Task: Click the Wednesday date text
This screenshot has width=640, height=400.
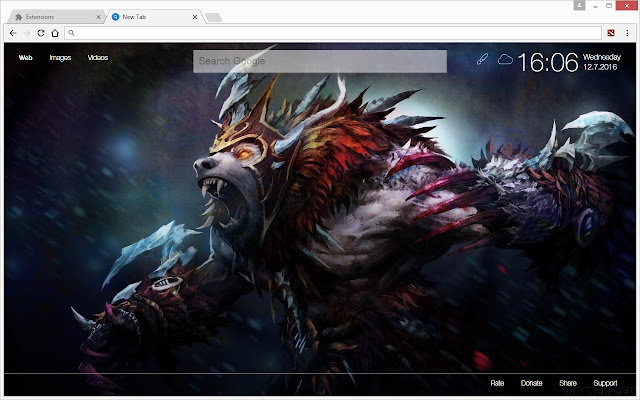Action: coord(602,57)
